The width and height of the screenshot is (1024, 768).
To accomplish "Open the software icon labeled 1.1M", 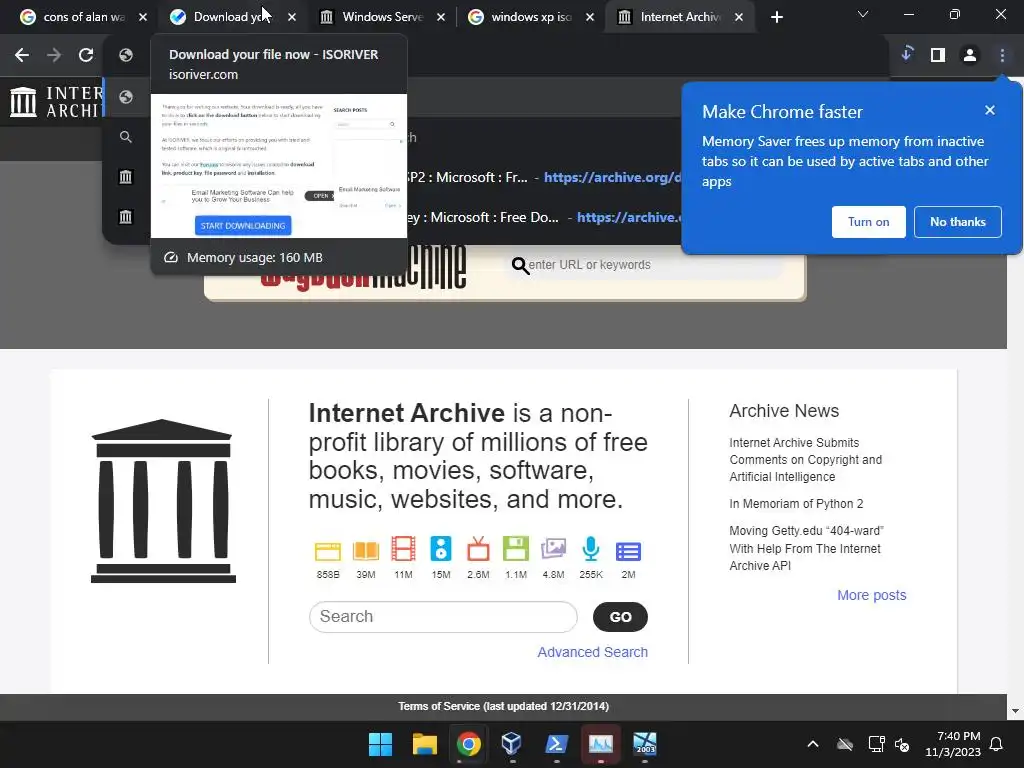I will pyautogui.click(x=516, y=549).
